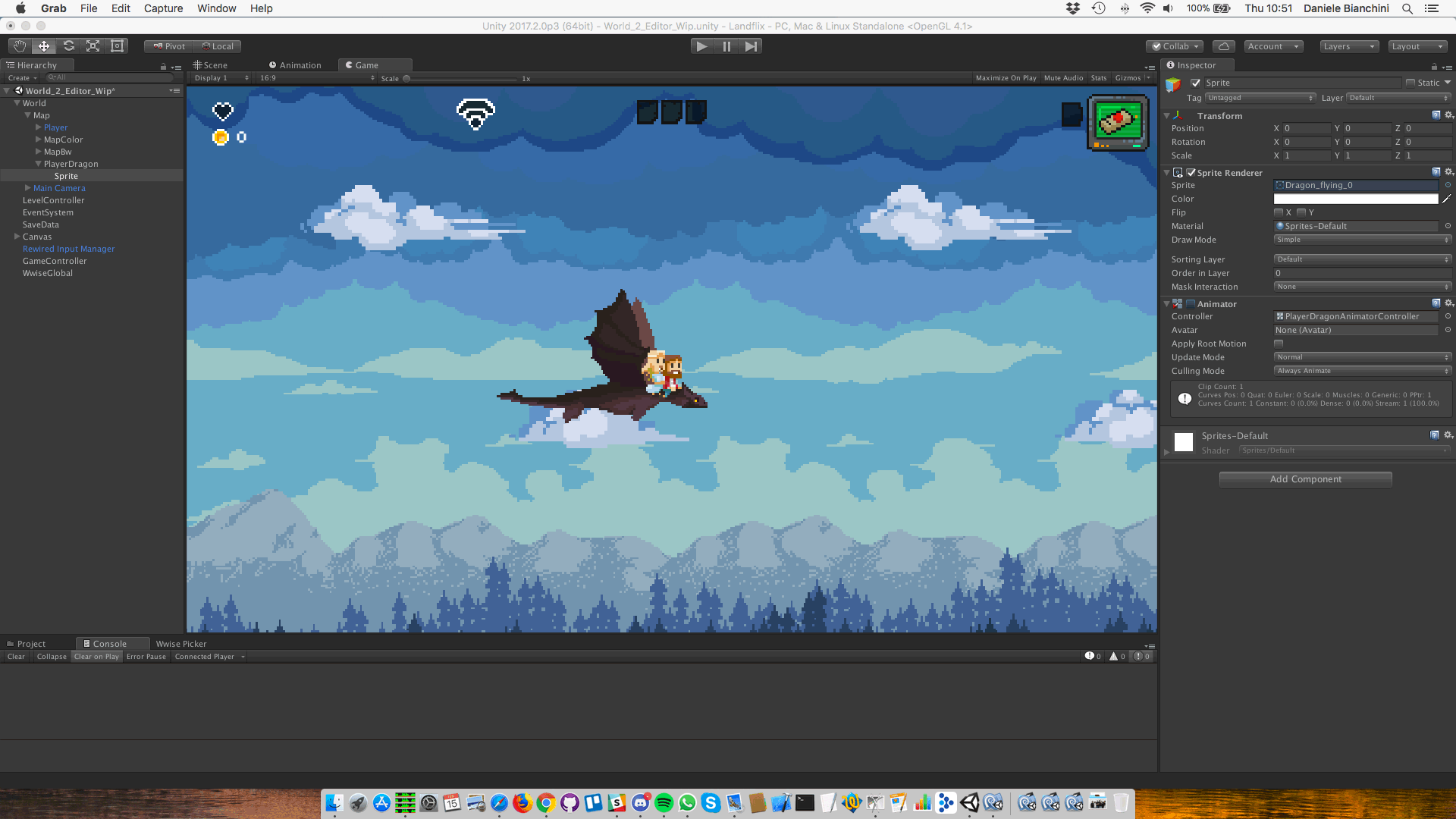Image resolution: width=1456 pixels, height=819 pixels.
Task: Click console info message count icon
Action: click(x=1094, y=657)
